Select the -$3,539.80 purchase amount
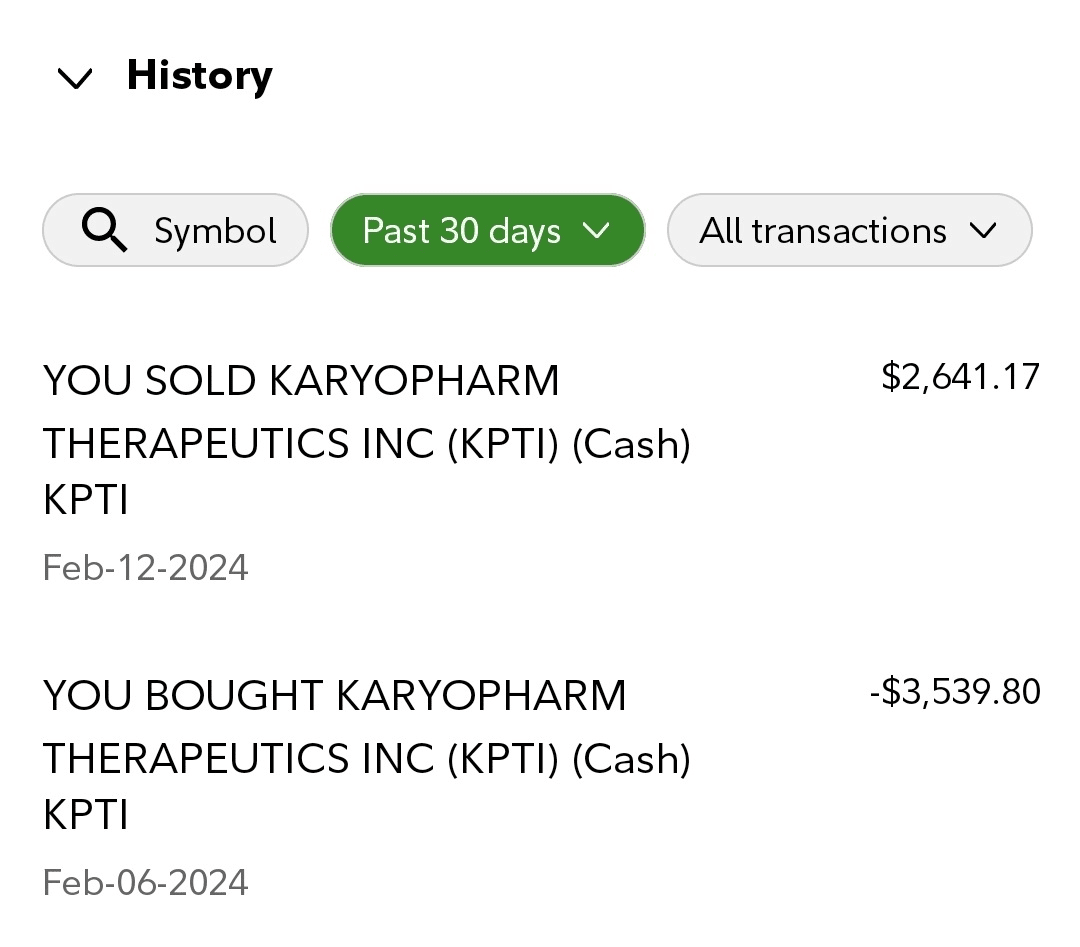 [x=955, y=692]
